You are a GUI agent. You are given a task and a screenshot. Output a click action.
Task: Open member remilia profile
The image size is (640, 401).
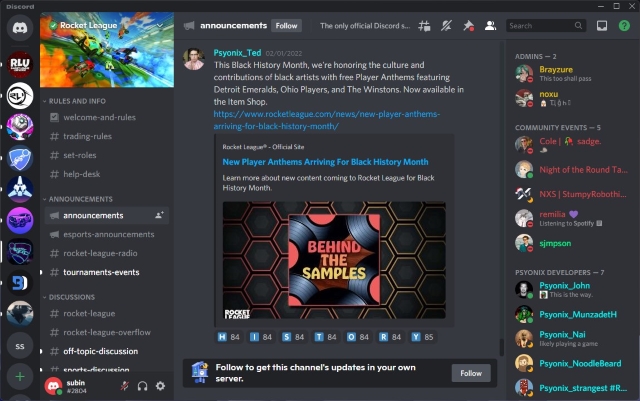571,218
